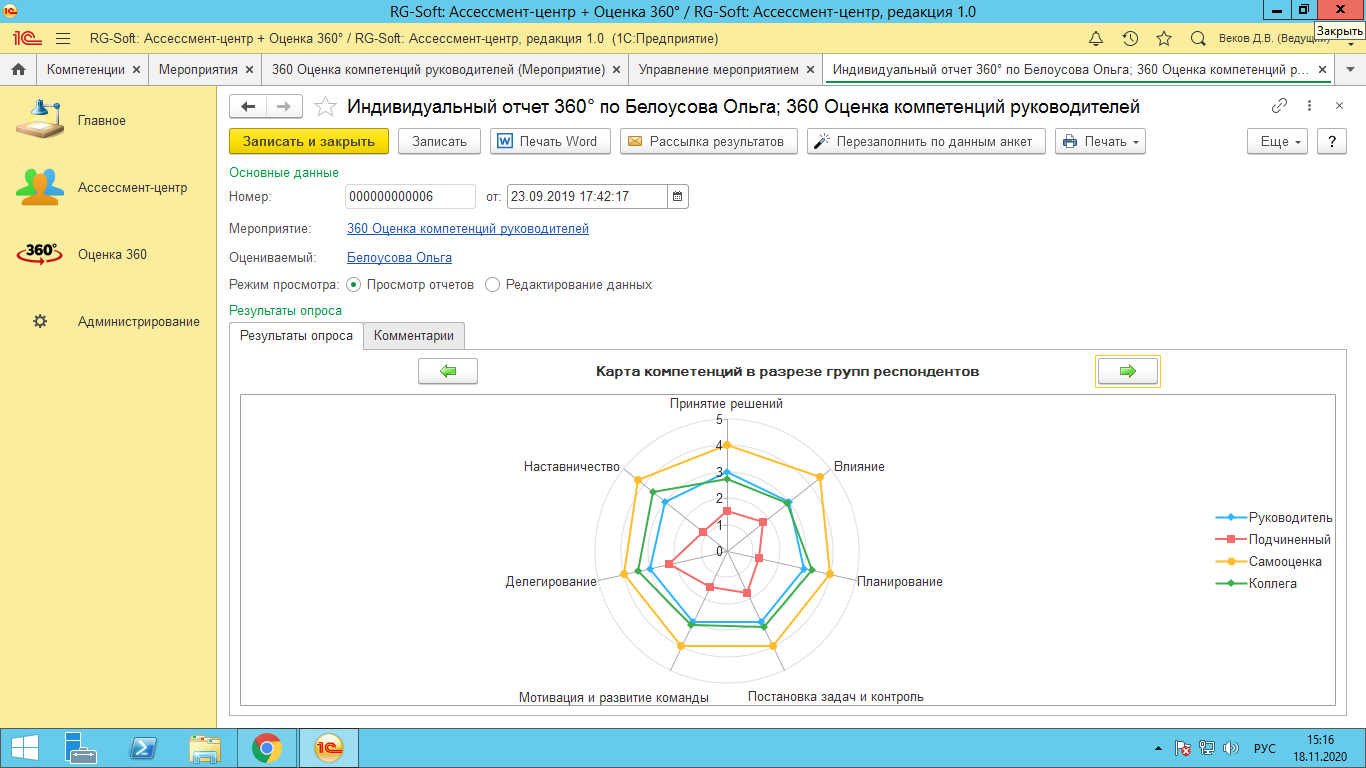Image resolution: width=1366 pixels, height=768 pixels.
Task: Open calendar picker for the date field
Action: tap(678, 197)
